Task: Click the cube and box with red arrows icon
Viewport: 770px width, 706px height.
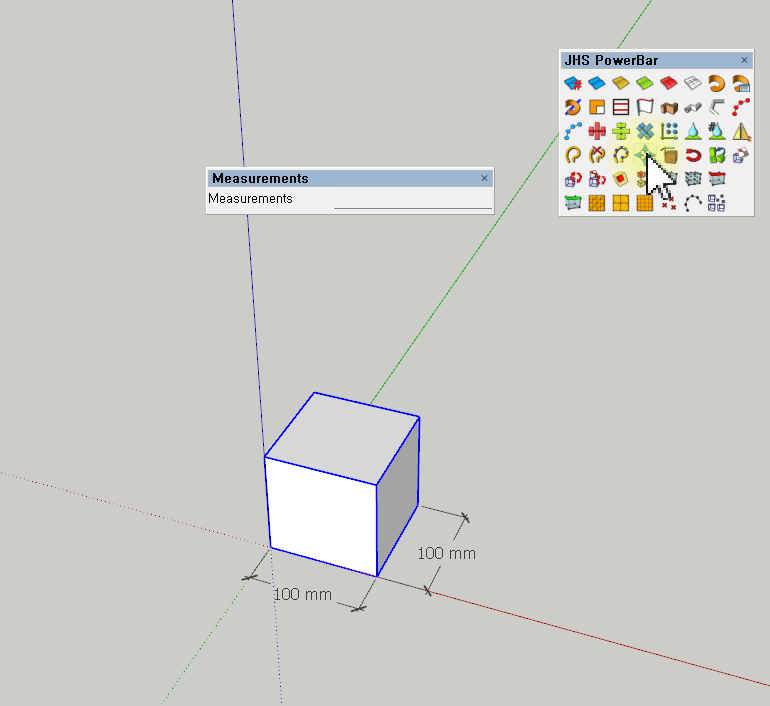Action: [597, 179]
